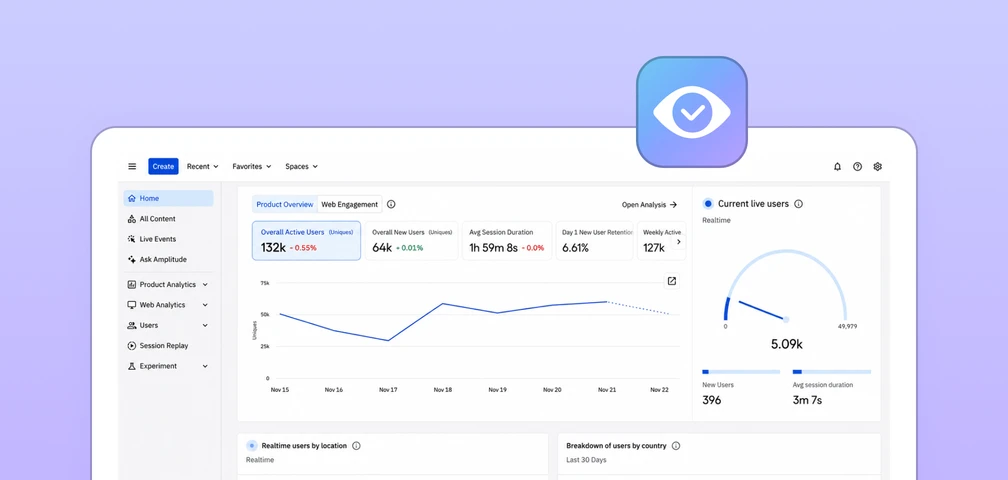This screenshot has width=1008, height=480.
Task: Click the Ask Amplitude sparkle icon
Action: coord(132,260)
